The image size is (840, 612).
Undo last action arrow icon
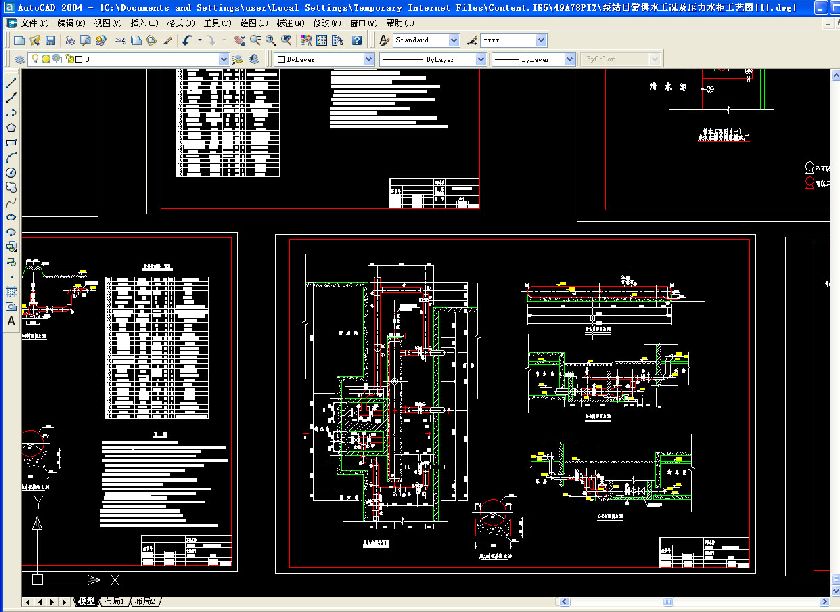(x=186, y=40)
